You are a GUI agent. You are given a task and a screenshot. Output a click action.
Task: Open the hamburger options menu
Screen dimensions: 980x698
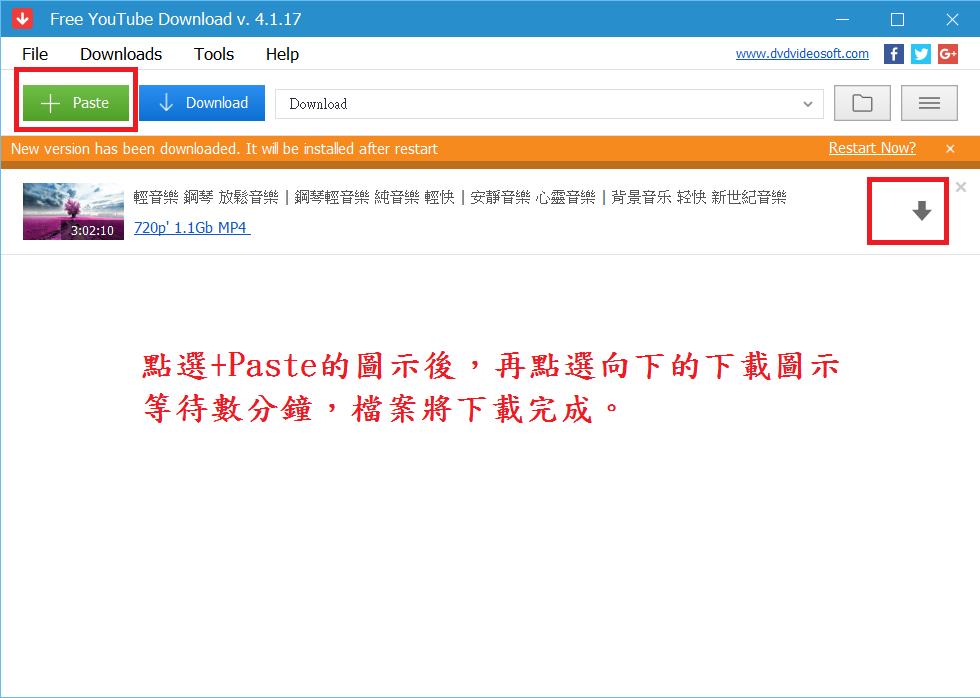(x=929, y=103)
